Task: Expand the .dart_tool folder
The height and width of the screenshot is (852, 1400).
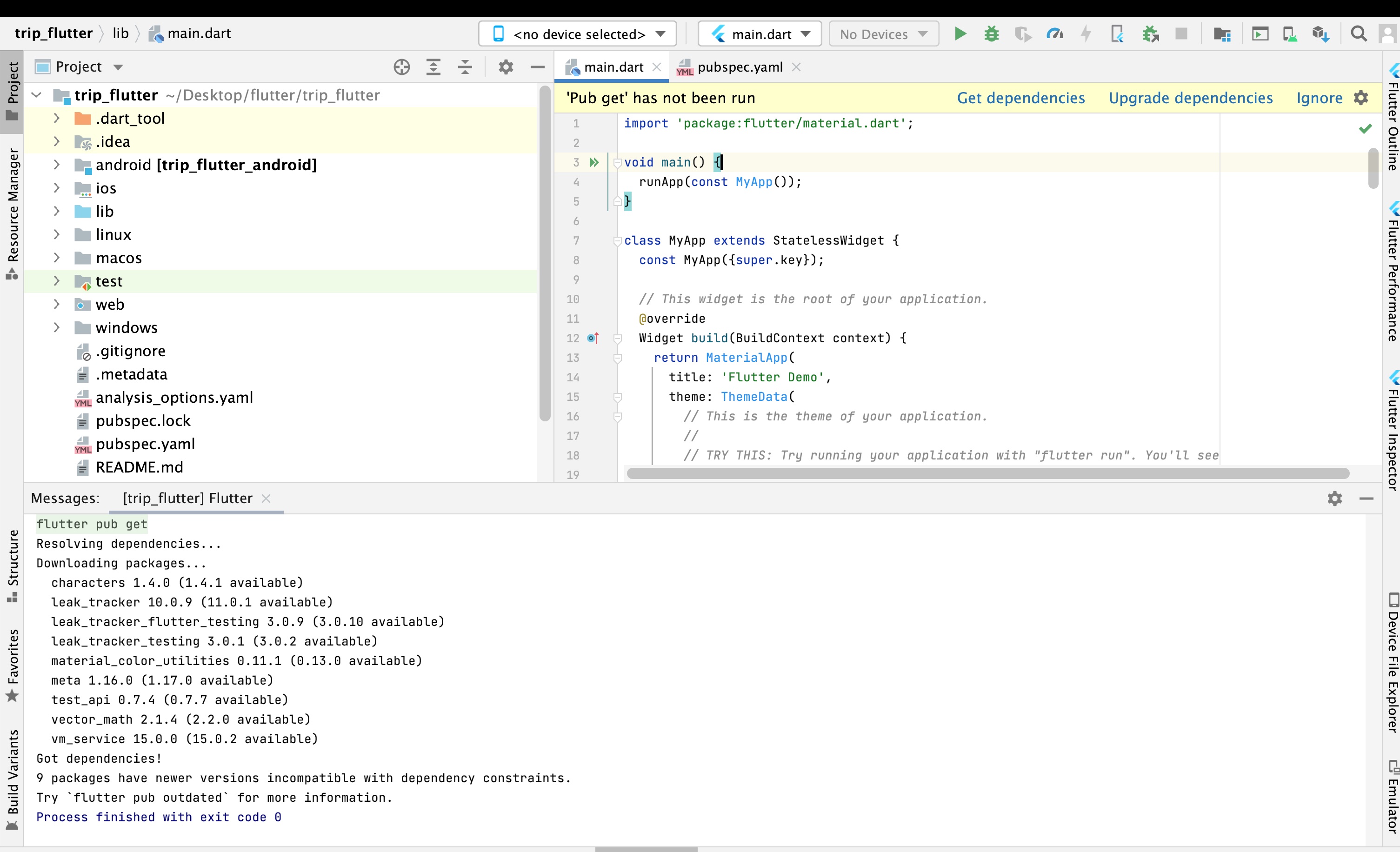Action: coord(56,118)
